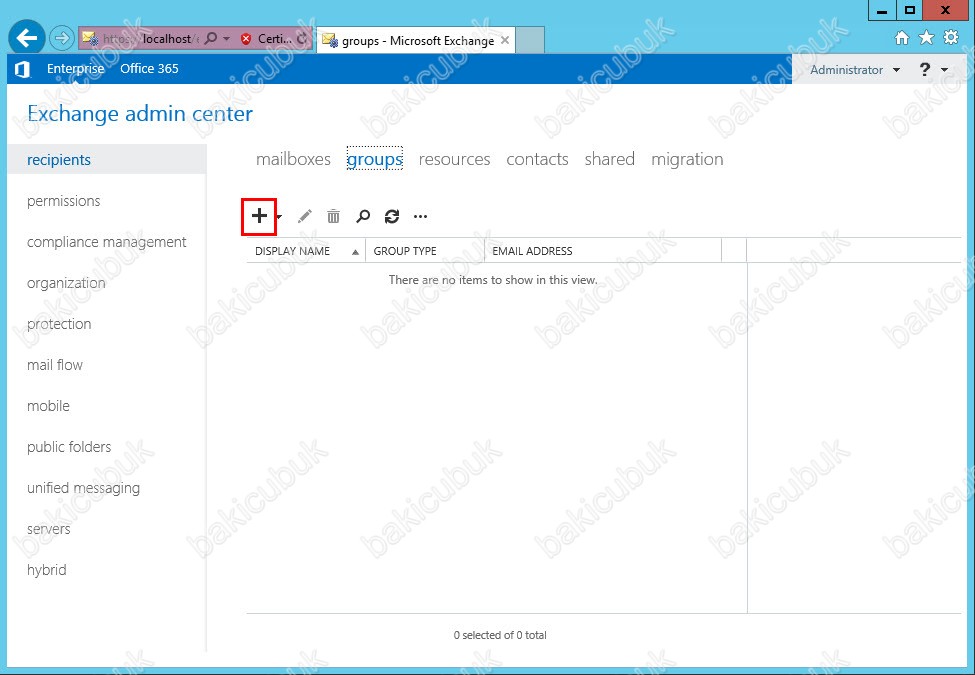The width and height of the screenshot is (975, 675).
Task: Click the pencil edit icon in toolbar
Action: (x=304, y=216)
